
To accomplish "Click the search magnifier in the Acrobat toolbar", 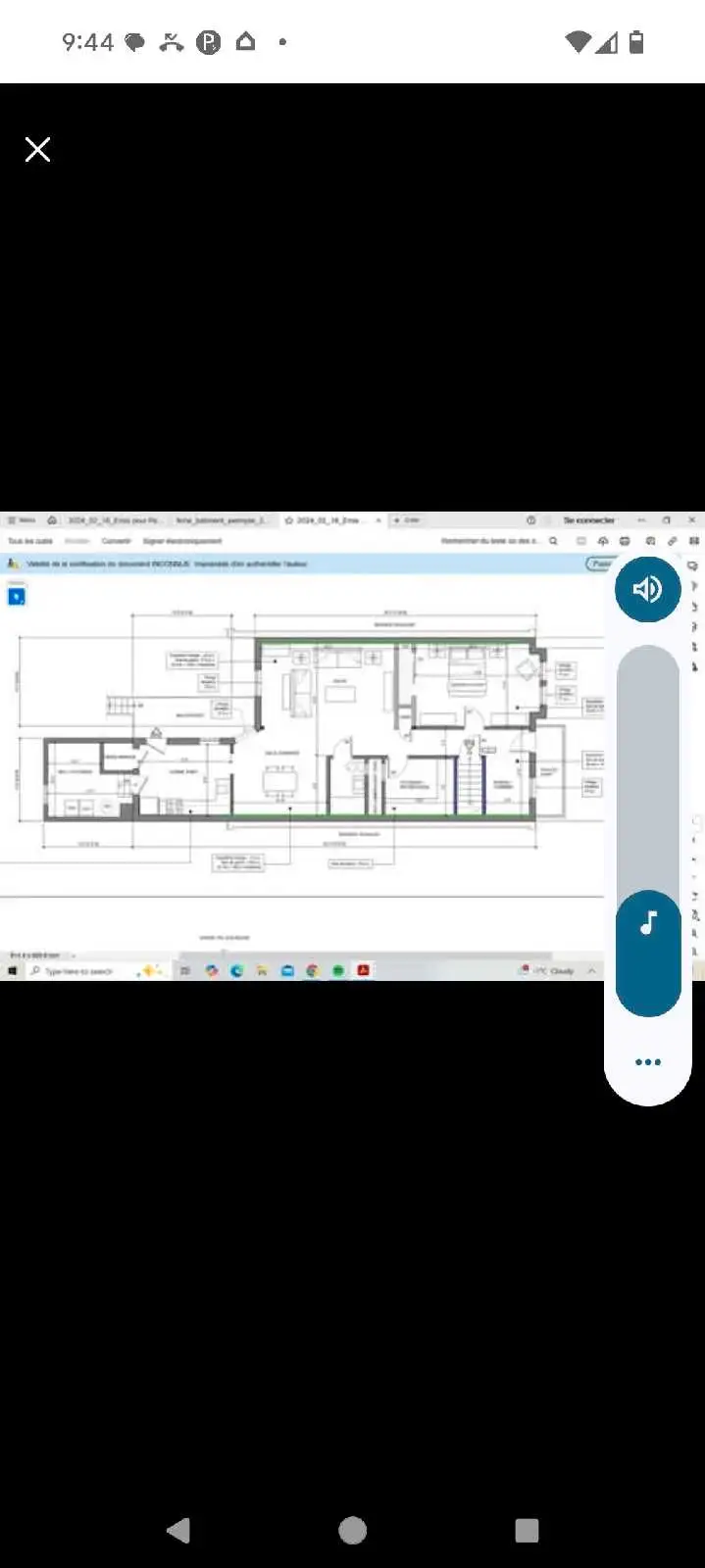I will pos(553,541).
